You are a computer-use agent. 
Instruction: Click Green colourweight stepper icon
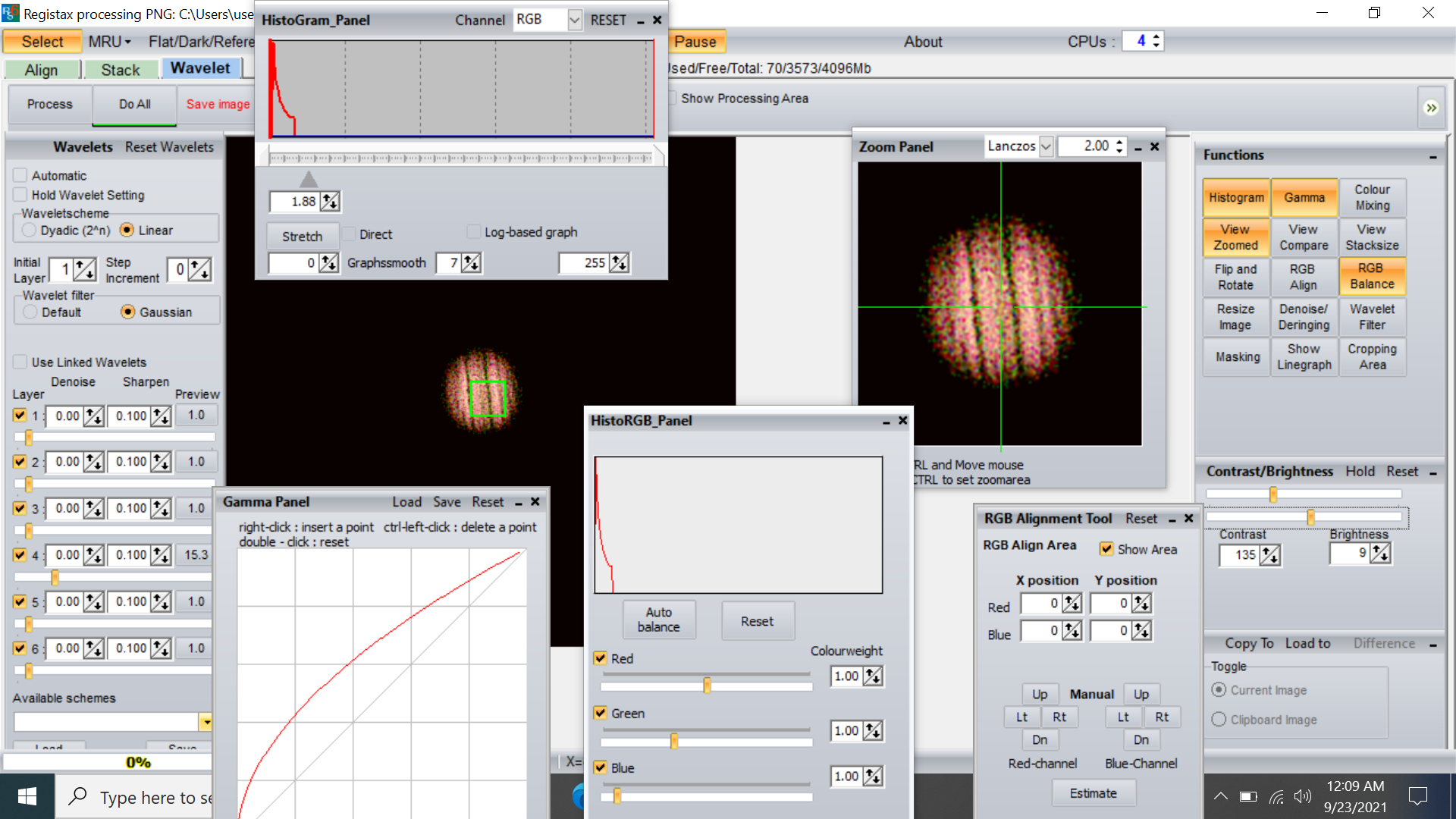874,730
